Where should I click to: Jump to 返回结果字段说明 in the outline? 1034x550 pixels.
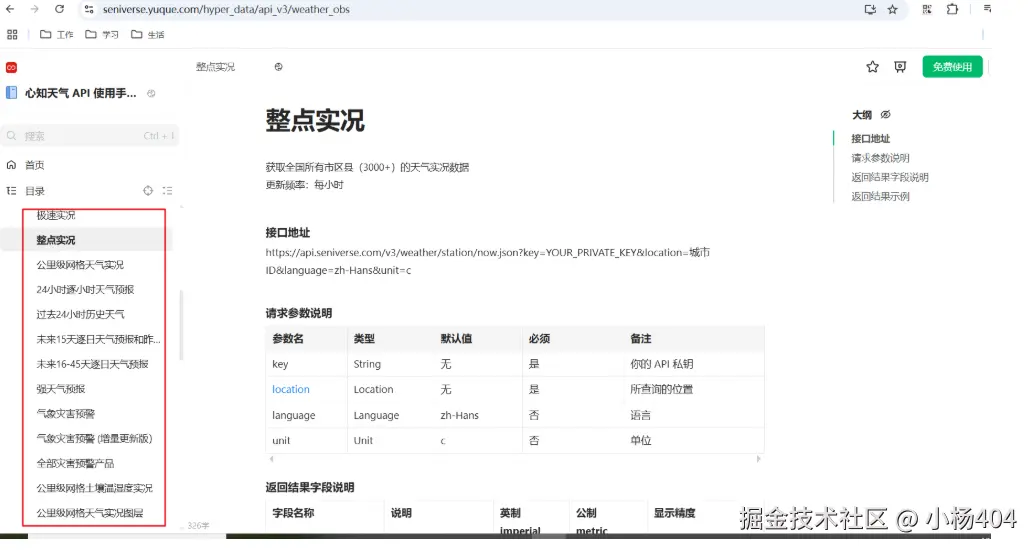[890, 177]
